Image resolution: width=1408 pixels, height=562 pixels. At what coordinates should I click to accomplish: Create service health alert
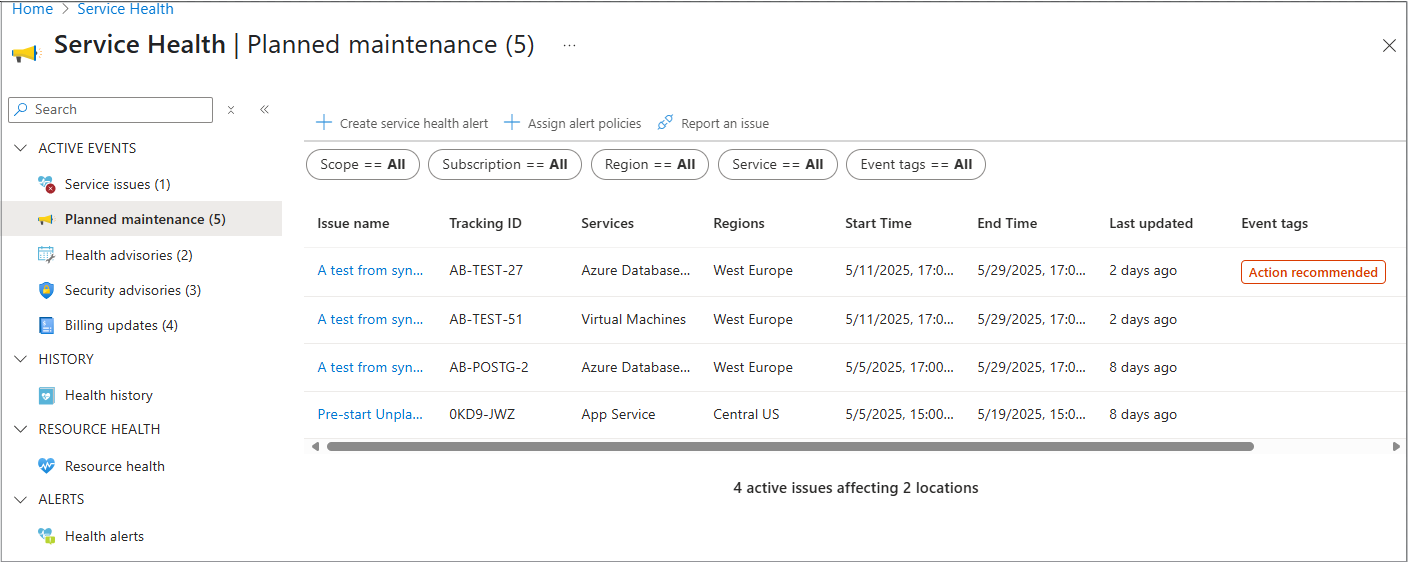point(402,123)
